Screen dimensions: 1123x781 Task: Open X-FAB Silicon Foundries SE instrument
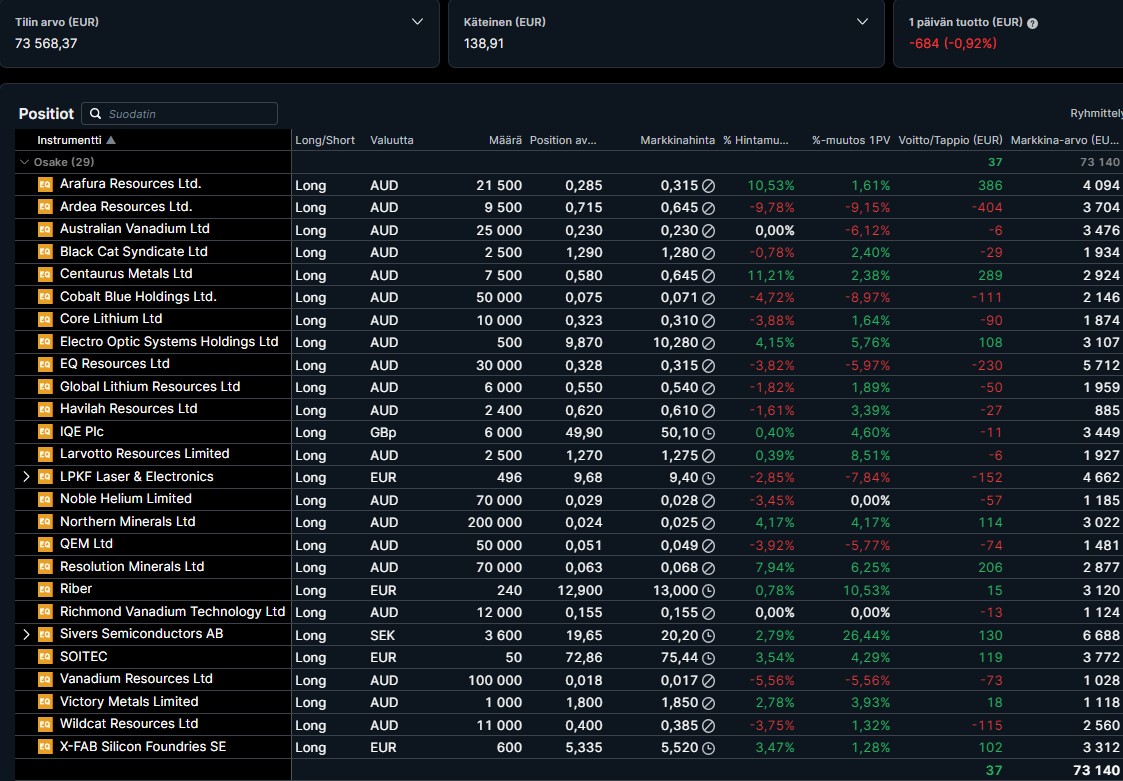coord(143,747)
